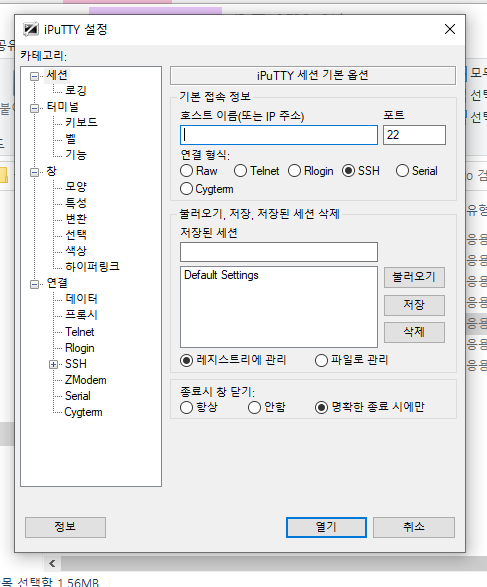Image resolution: width=487 pixels, height=587 pixels.
Task: Click the 삭제 button
Action: click(414, 332)
